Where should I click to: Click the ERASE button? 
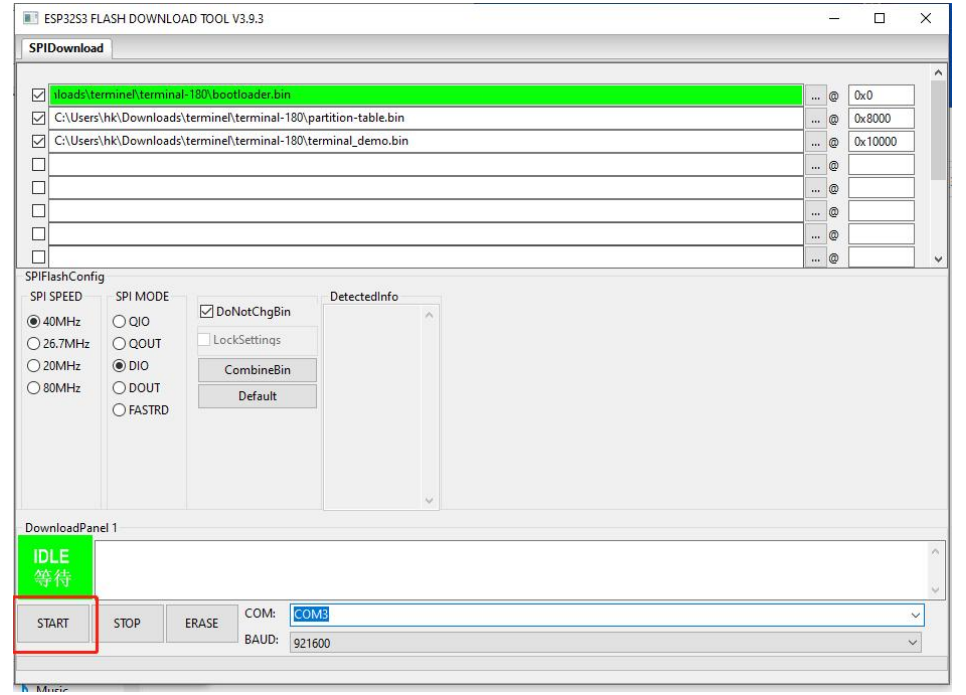point(201,623)
